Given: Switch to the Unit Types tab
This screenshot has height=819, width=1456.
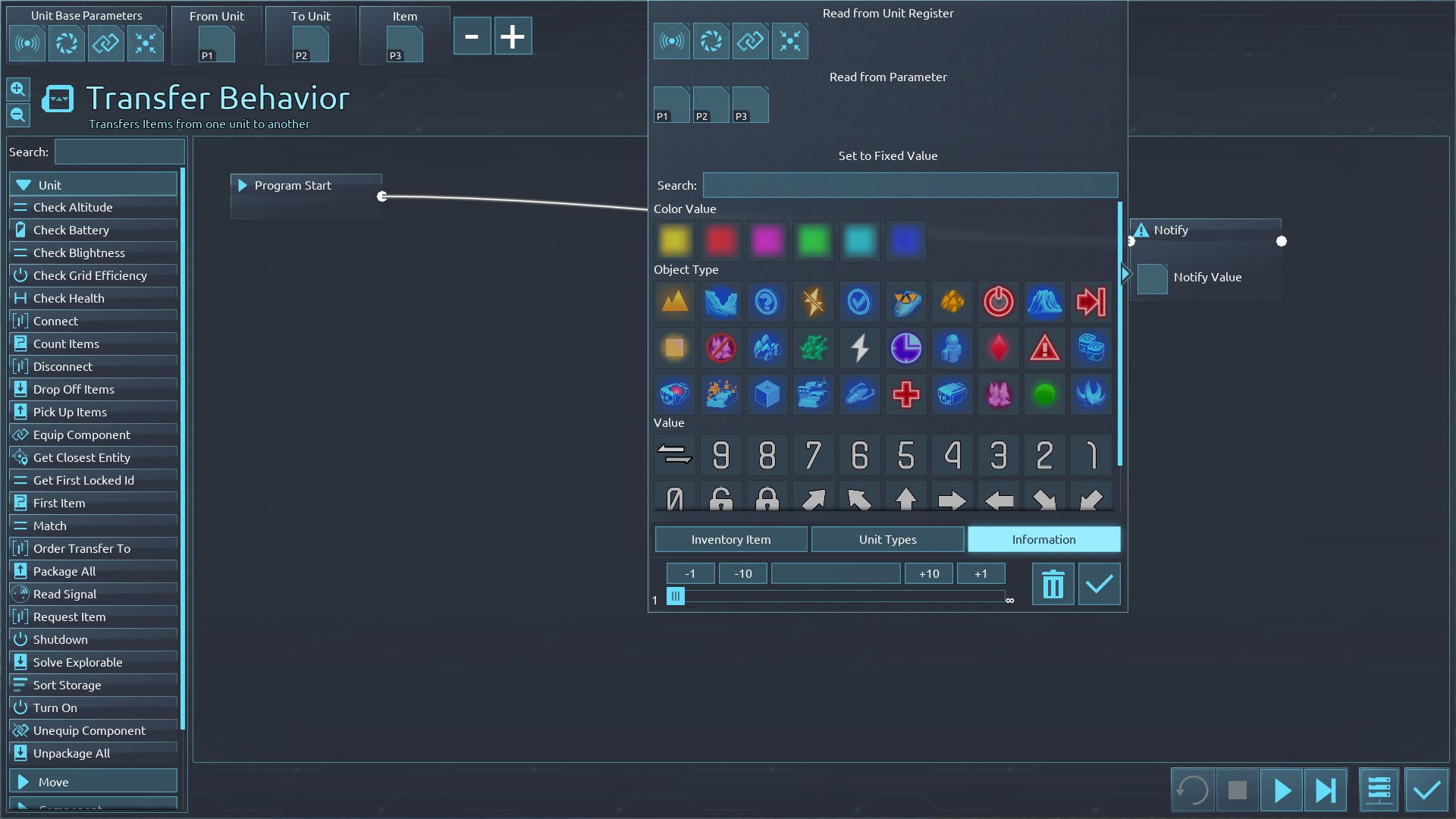Looking at the screenshot, I should pyautogui.click(x=887, y=539).
